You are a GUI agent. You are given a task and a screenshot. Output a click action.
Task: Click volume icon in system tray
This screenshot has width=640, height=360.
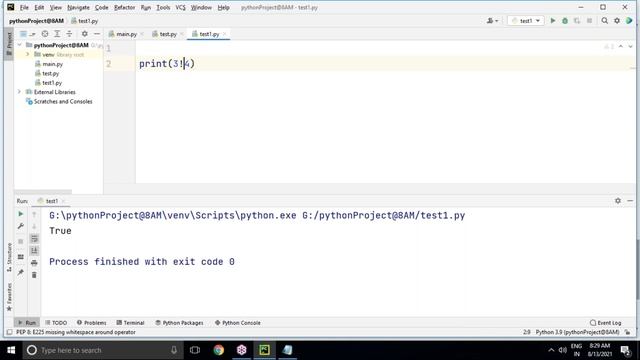click(563, 350)
